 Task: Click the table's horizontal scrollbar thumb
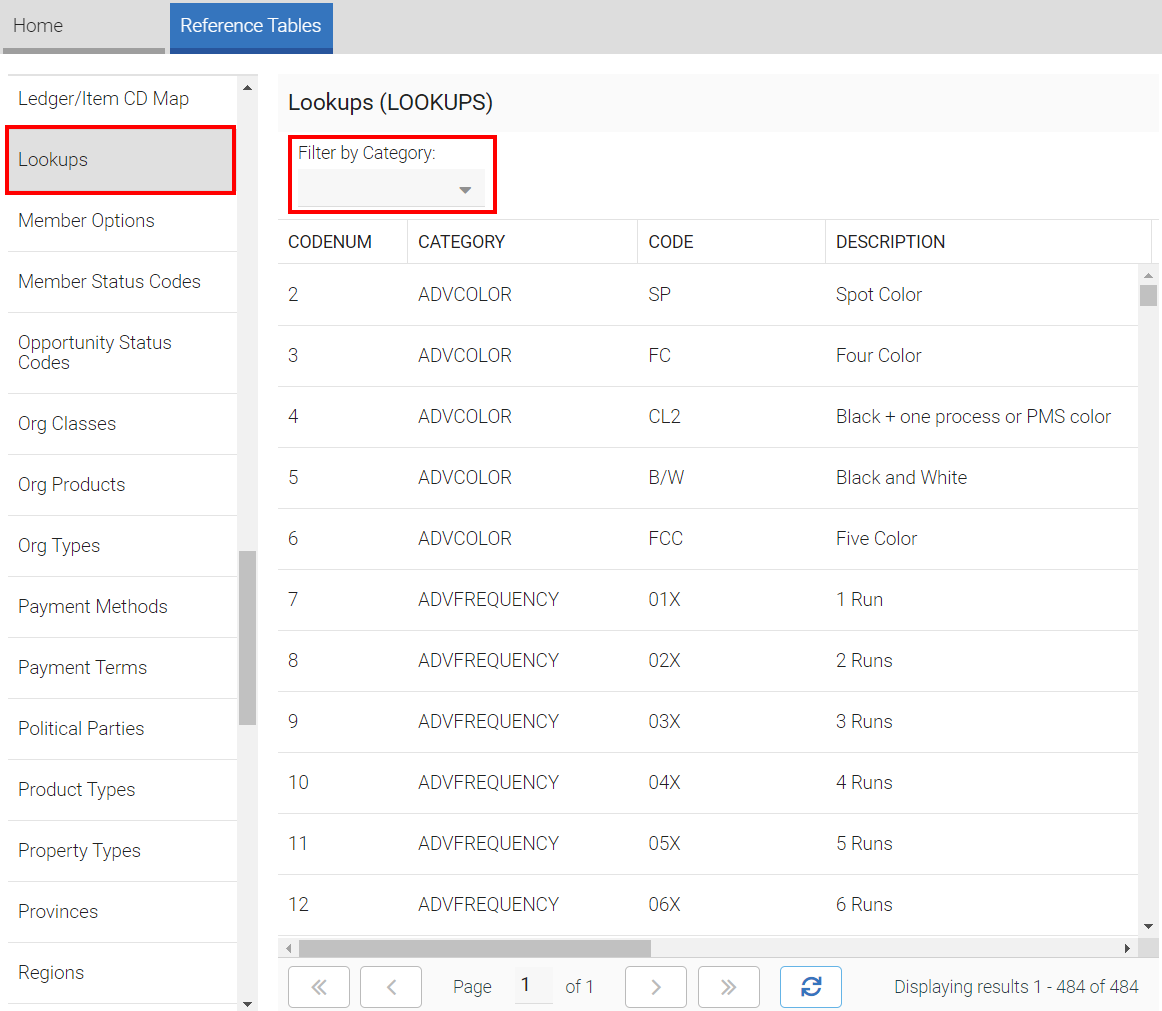point(474,948)
